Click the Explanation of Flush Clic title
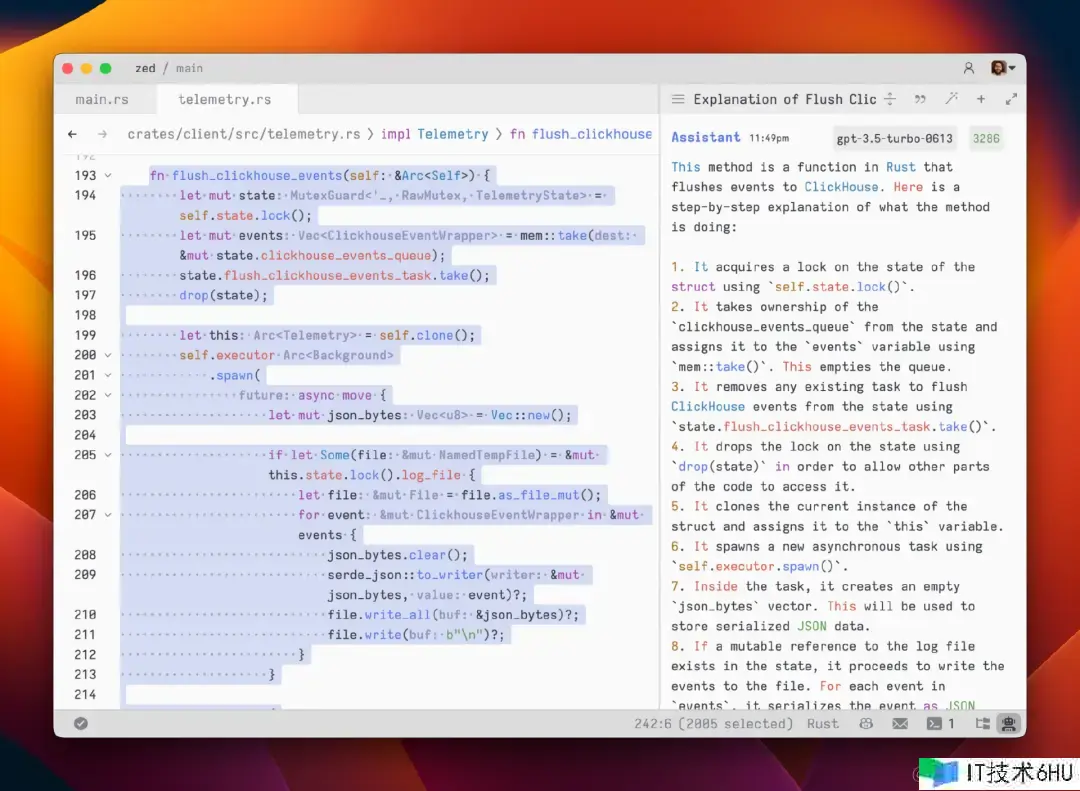1080x791 pixels. [x=785, y=99]
